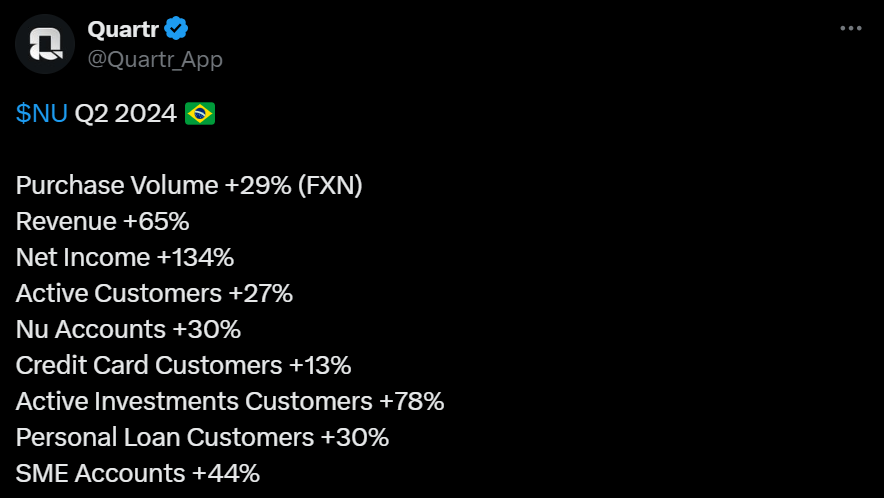Click the SME Accounts +44% line
The height and width of the screenshot is (498, 884).
click(x=138, y=473)
